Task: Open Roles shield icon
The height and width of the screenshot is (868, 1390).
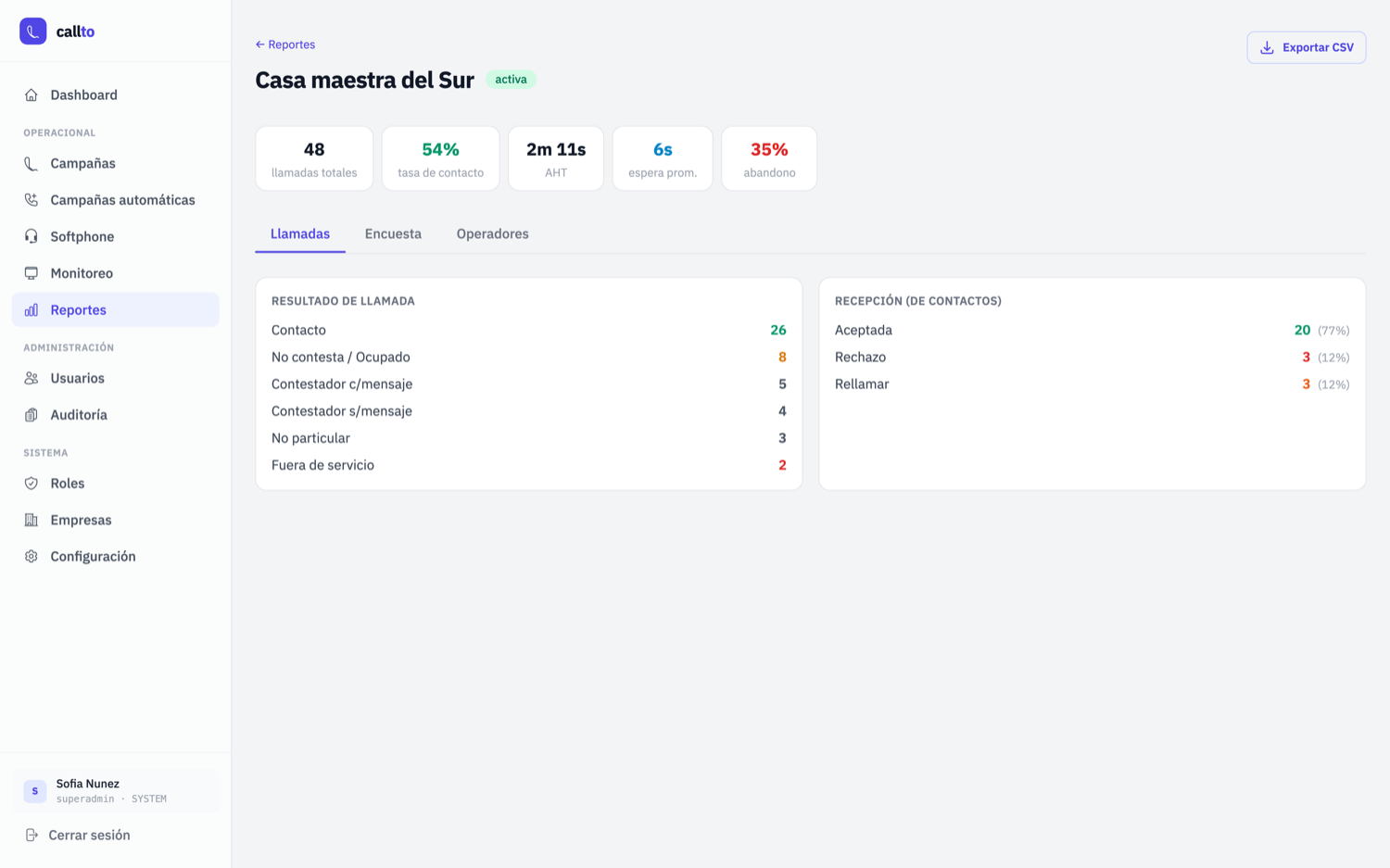Action: [x=32, y=484]
